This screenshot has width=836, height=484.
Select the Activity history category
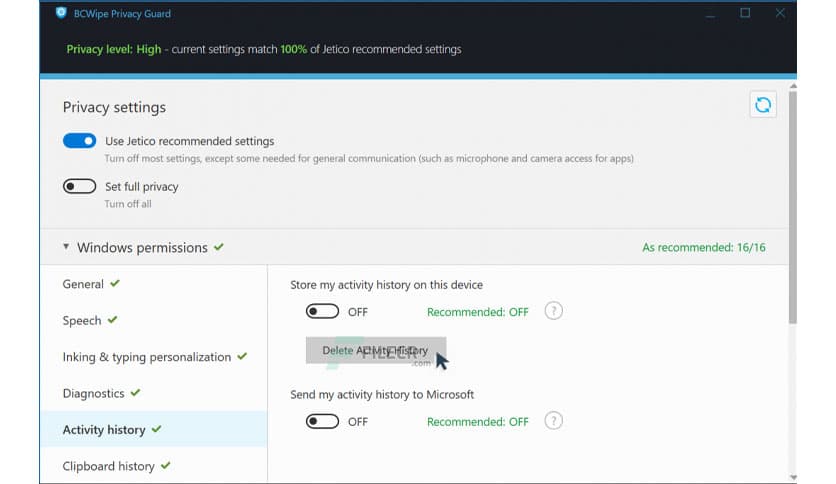[x=154, y=429]
